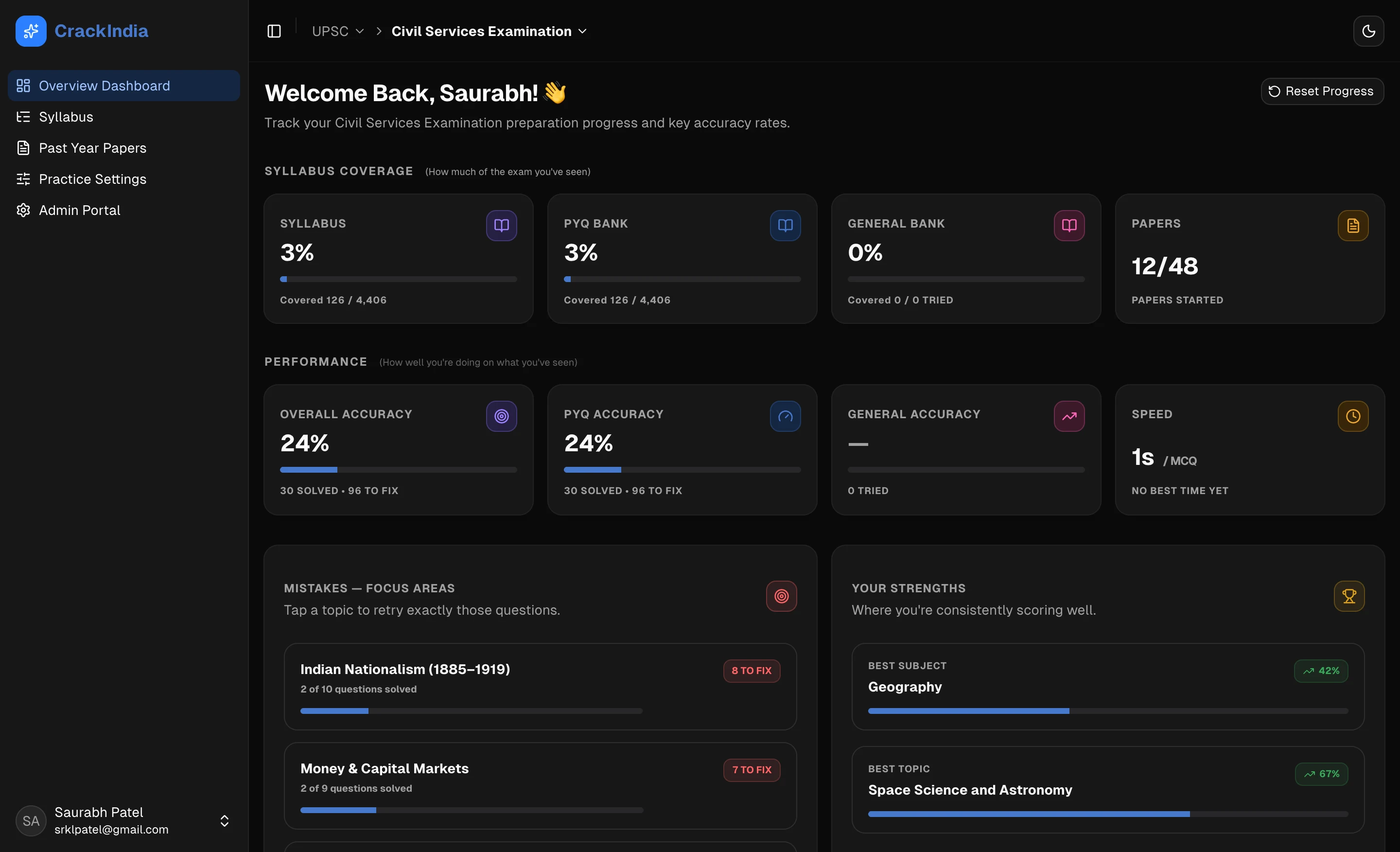Screen dimensions: 1400x852
Task: Click '2 of 9 questions solved' text
Action: (x=356, y=788)
